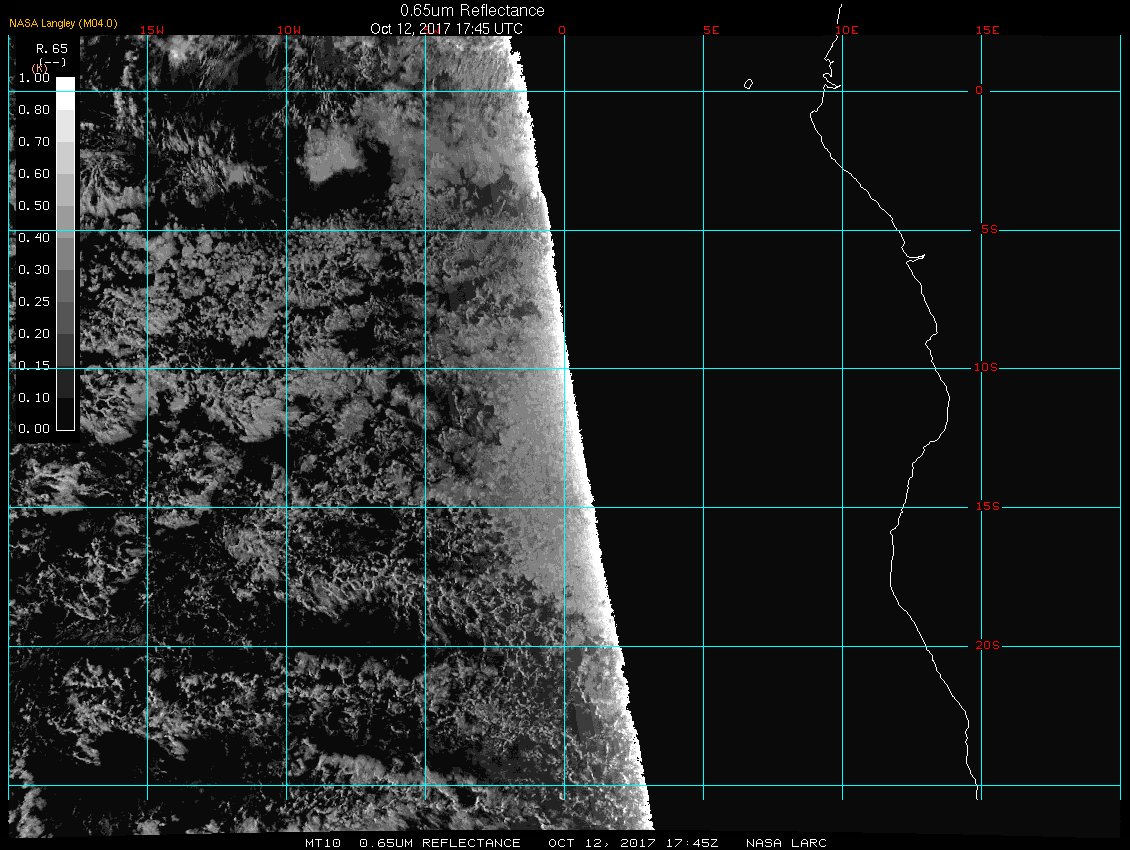Click the 0.00 legend value
The image size is (1130, 850).
click(34, 429)
